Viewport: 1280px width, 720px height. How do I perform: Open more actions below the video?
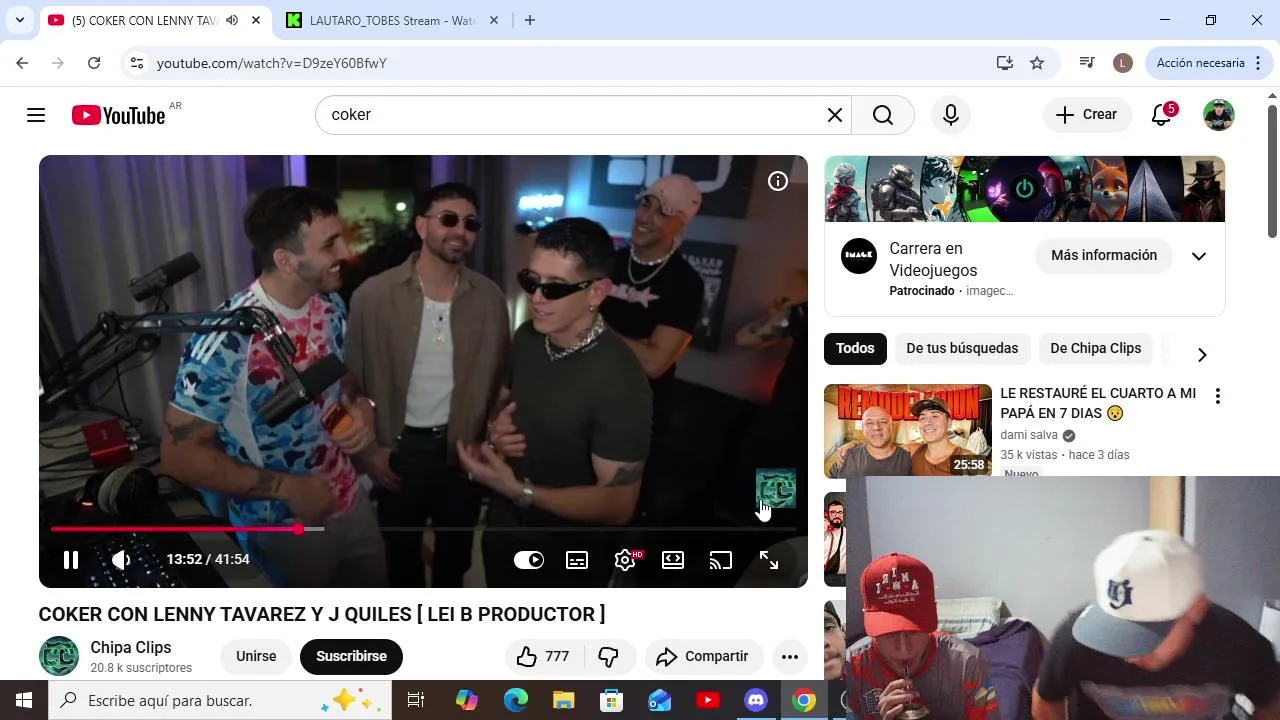click(x=790, y=657)
